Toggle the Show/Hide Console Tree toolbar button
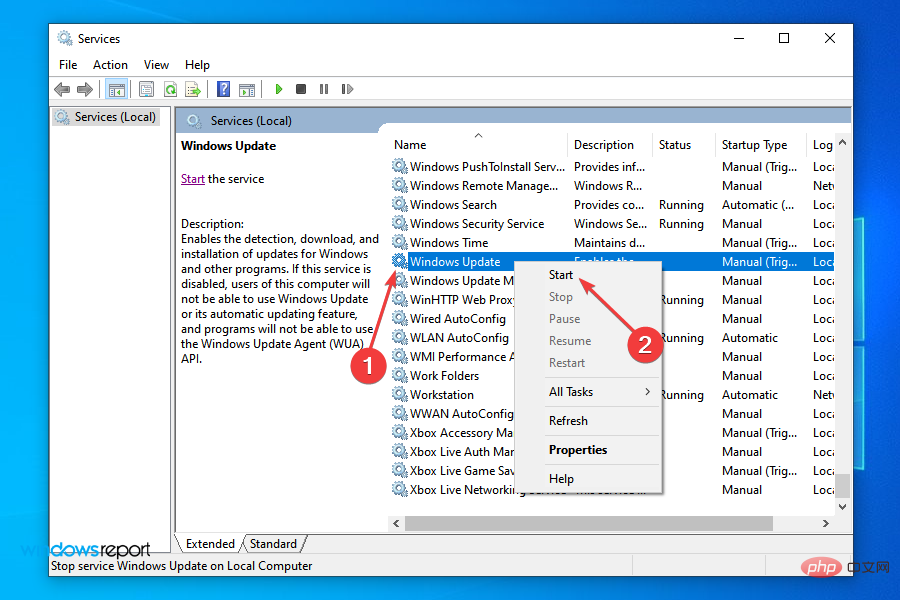 [x=116, y=89]
